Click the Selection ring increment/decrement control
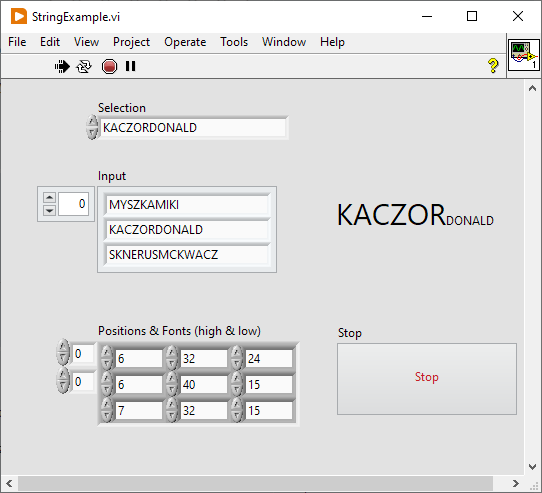The image size is (542, 493). (92, 127)
